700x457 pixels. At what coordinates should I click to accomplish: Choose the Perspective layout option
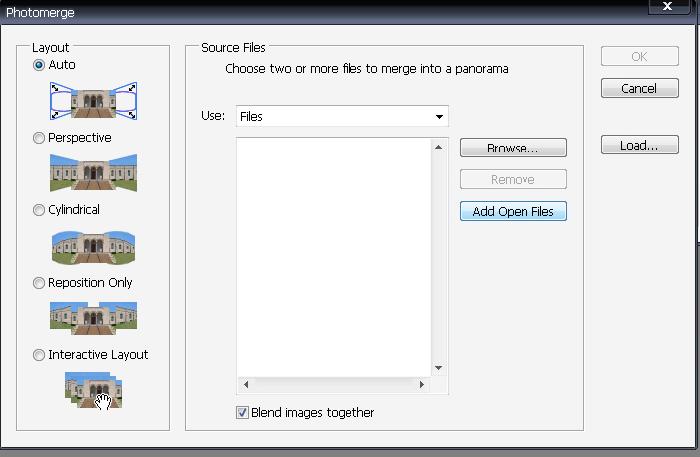coord(39,138)
